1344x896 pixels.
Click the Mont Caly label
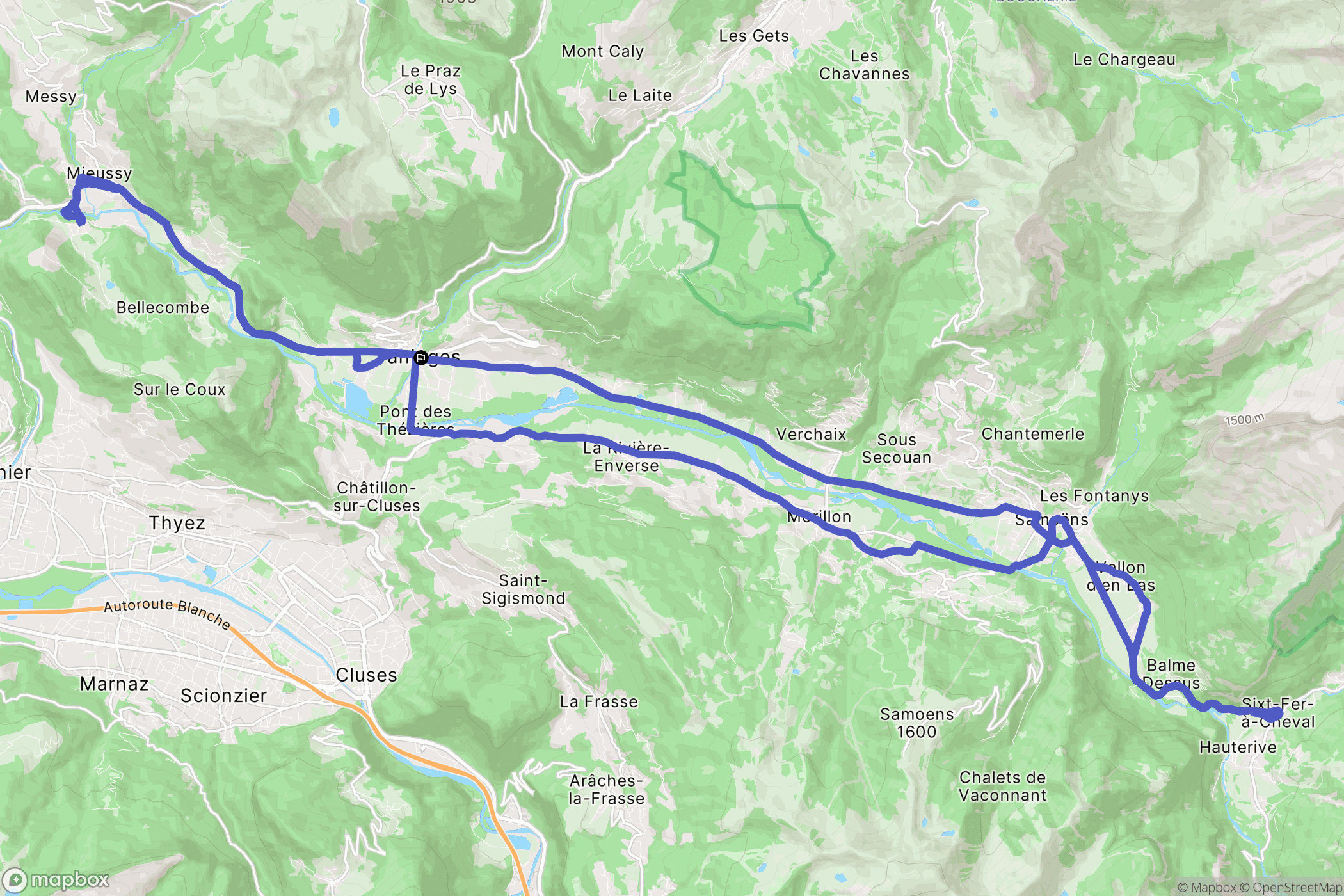(x=603, y=51)
